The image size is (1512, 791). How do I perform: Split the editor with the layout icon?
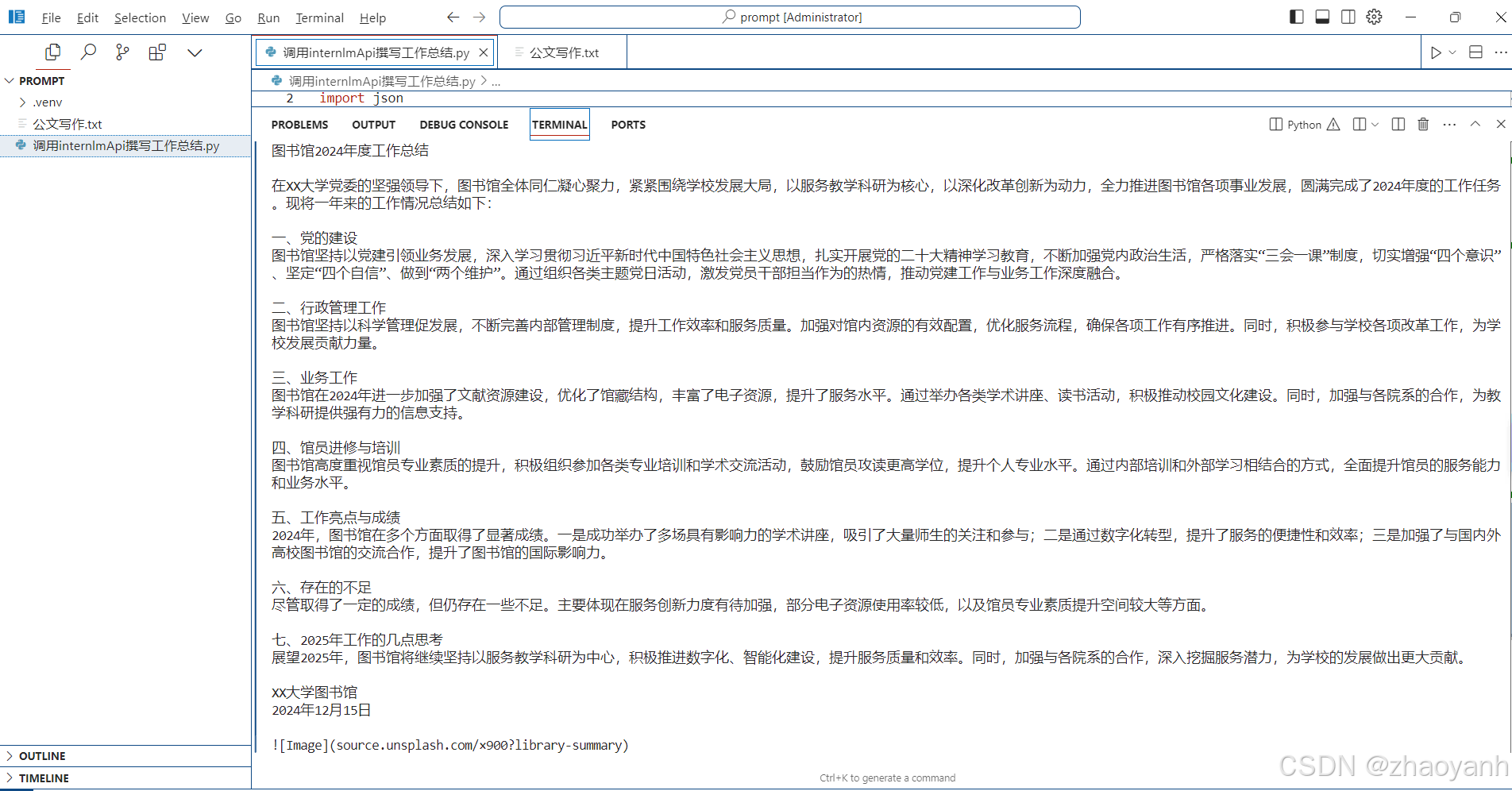point(1475,52)
